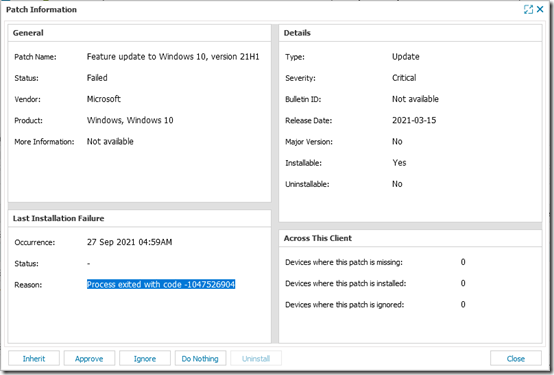Click the Inherit button
554x375 pixels.
point(34,359)
